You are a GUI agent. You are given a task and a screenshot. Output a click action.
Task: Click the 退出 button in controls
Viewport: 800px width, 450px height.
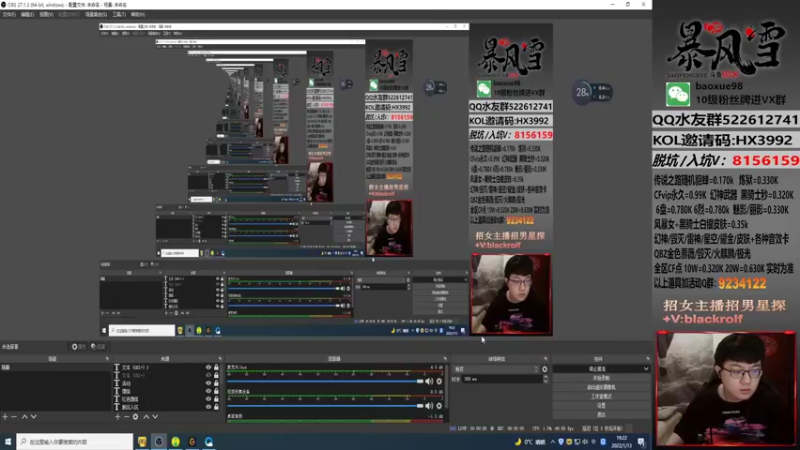(601, 415)
